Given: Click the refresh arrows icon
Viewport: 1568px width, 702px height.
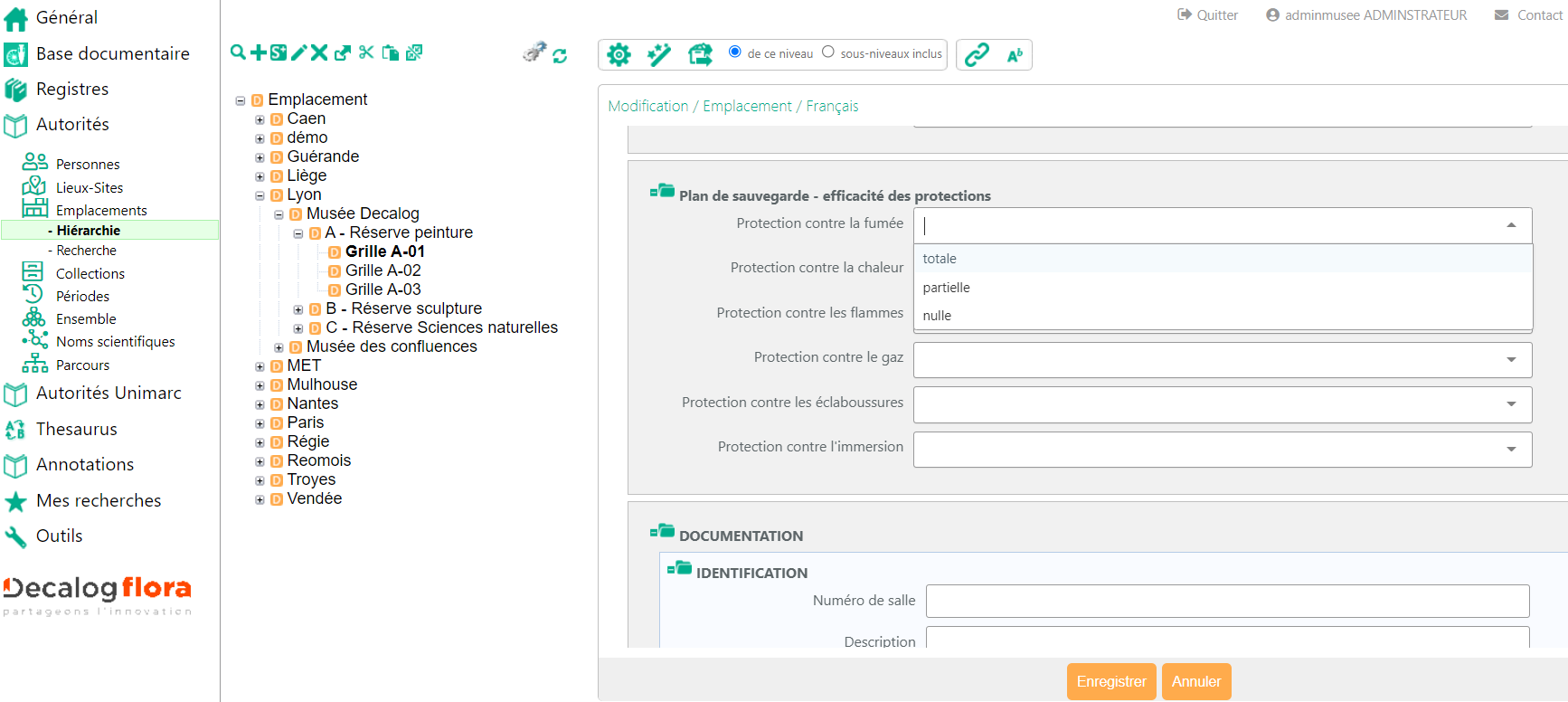Looking at the screenshot, I should click(x=560, y=56).
